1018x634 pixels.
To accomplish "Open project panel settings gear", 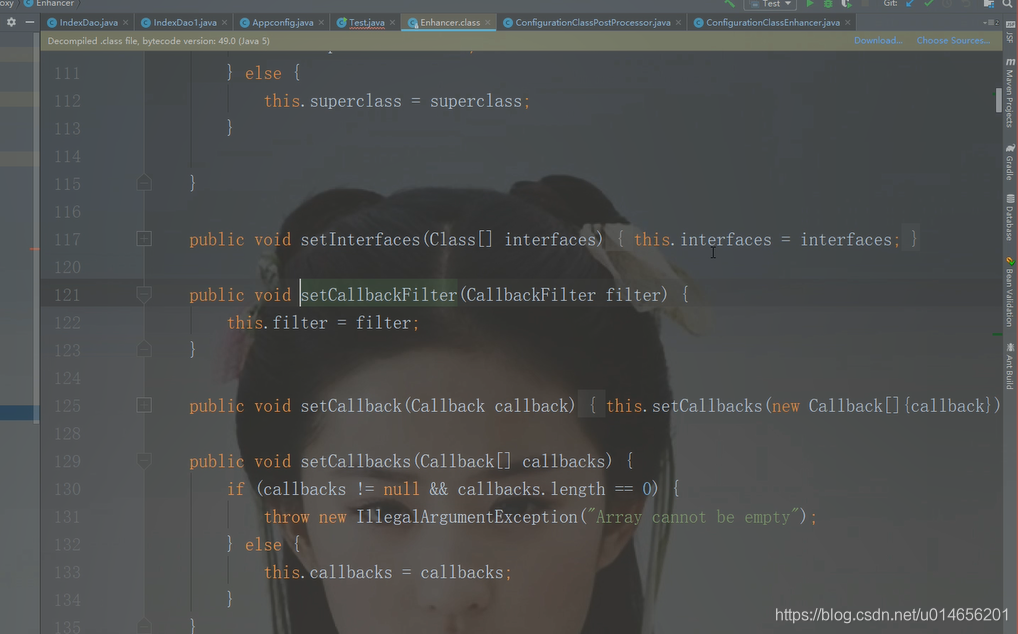I will tap(12, 22).
